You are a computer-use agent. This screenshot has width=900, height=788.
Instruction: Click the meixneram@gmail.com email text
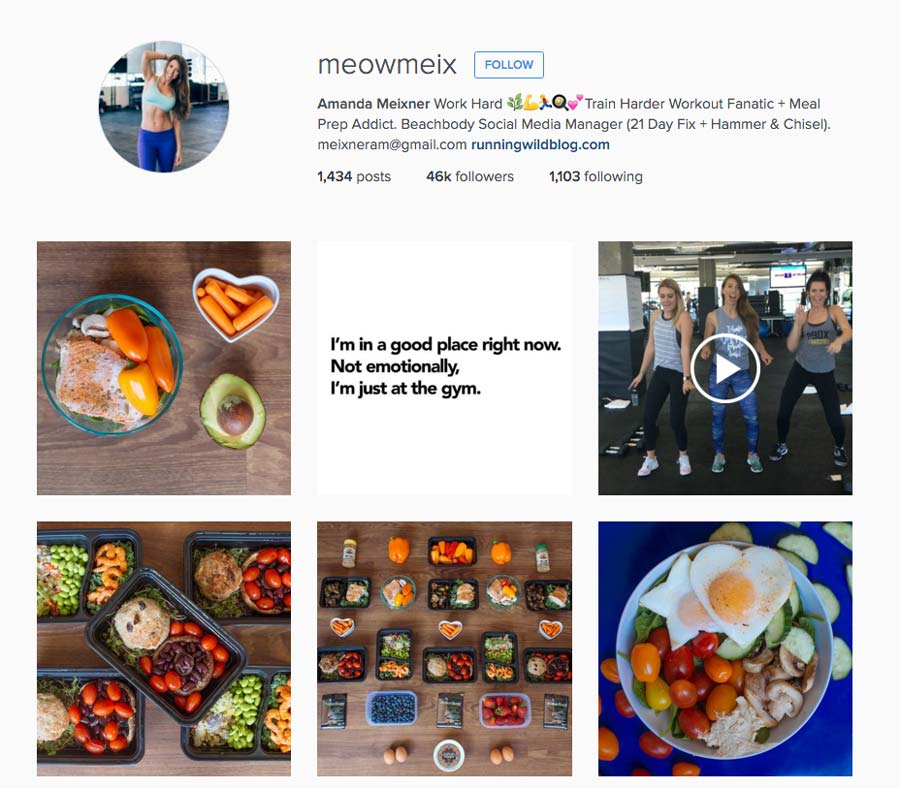(x=392, y=145)
